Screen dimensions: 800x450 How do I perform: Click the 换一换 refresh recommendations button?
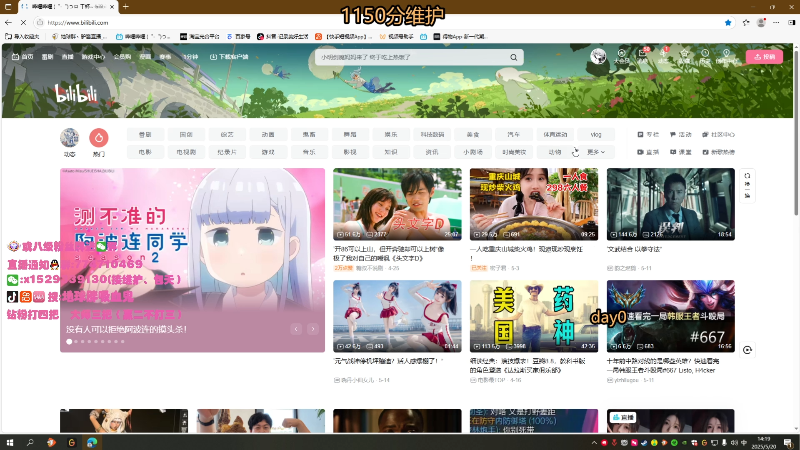(x=747, y=186)
